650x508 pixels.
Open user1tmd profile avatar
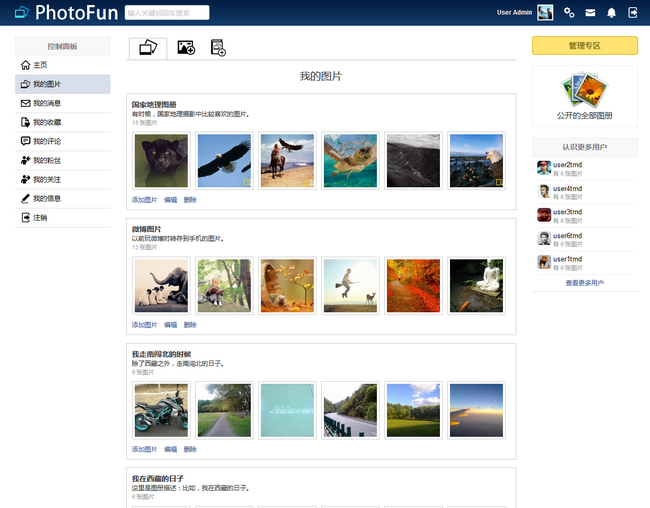(x=544, y=262)
